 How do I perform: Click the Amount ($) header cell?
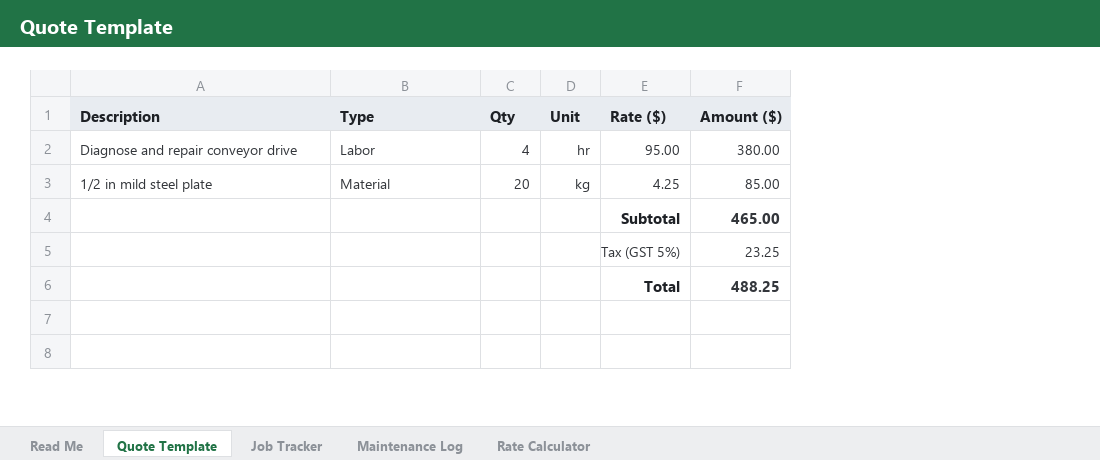coord(740,114)
